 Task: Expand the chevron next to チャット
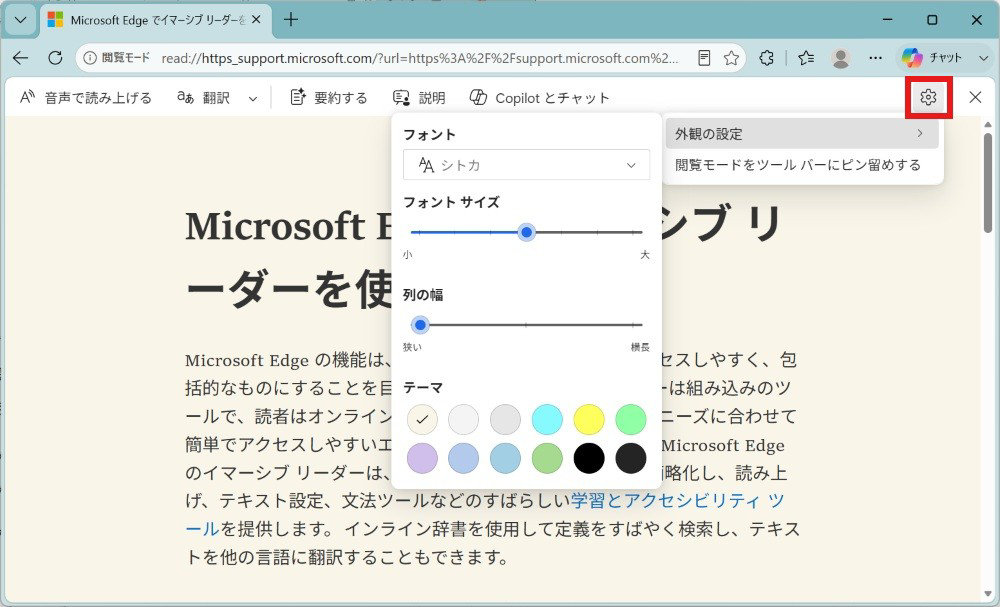[983, 58]
